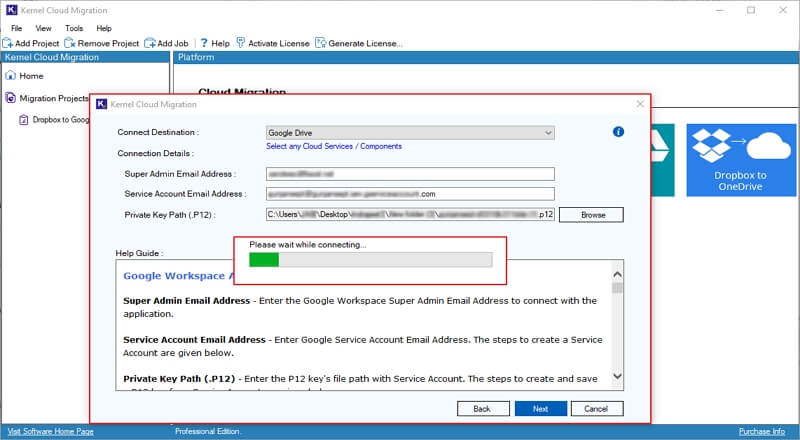The image size is (800, 440).
Task: Click Professional Edition status bar text
Action: [208, 431]
